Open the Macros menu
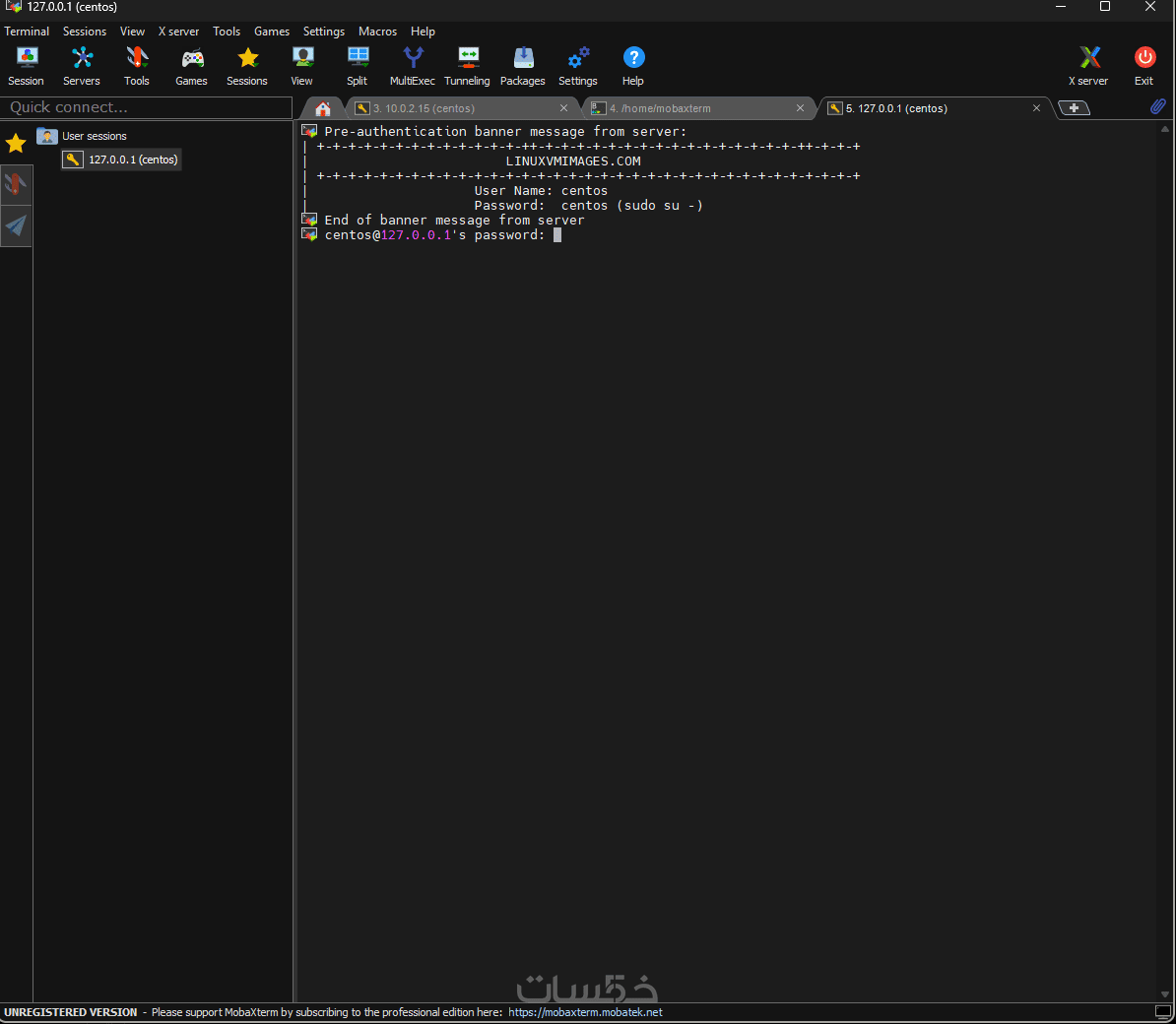The width and height of the screenshot is (1176, 1024). [x=377, y=32]
